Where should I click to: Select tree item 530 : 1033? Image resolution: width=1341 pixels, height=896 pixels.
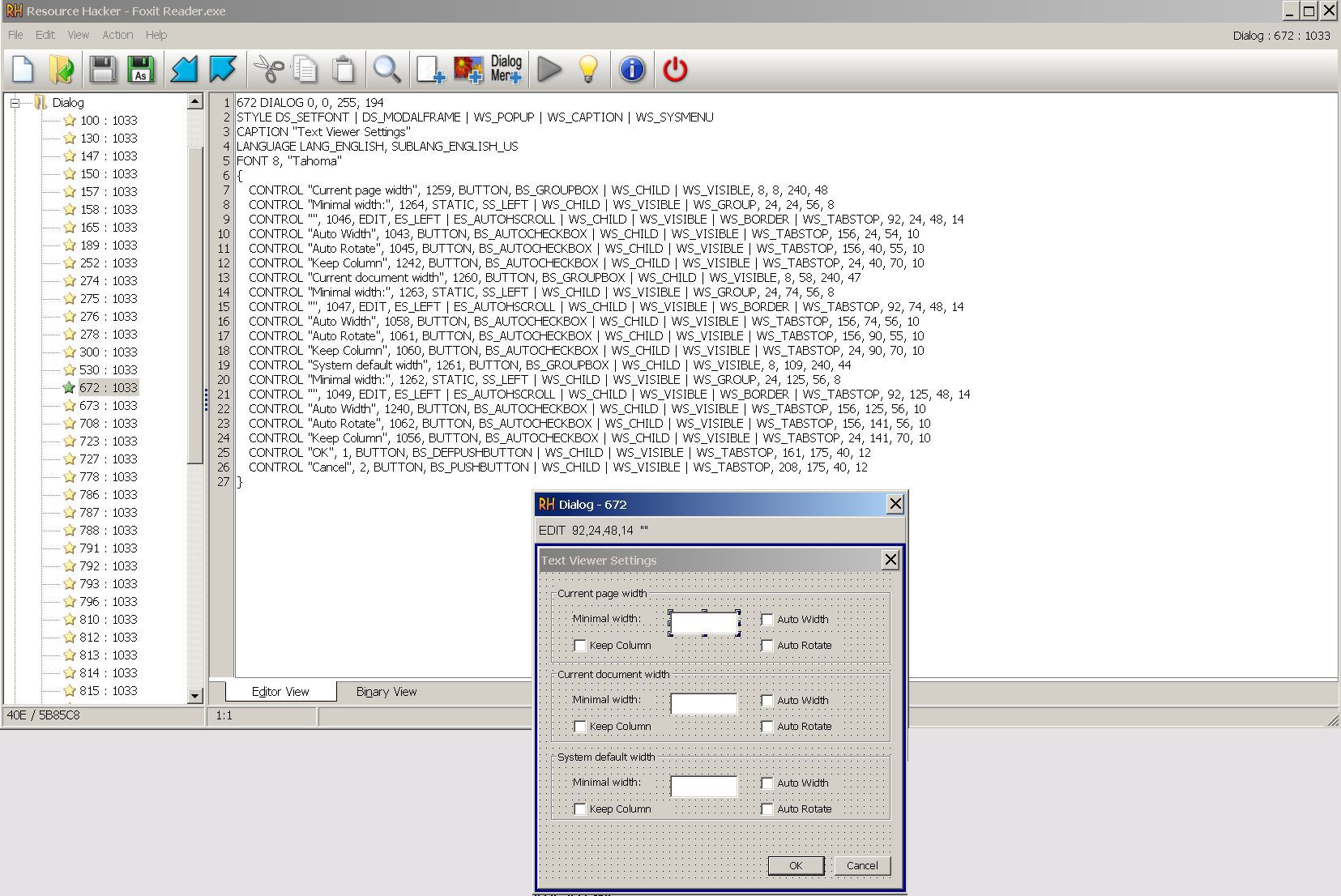tap(109, 370)
